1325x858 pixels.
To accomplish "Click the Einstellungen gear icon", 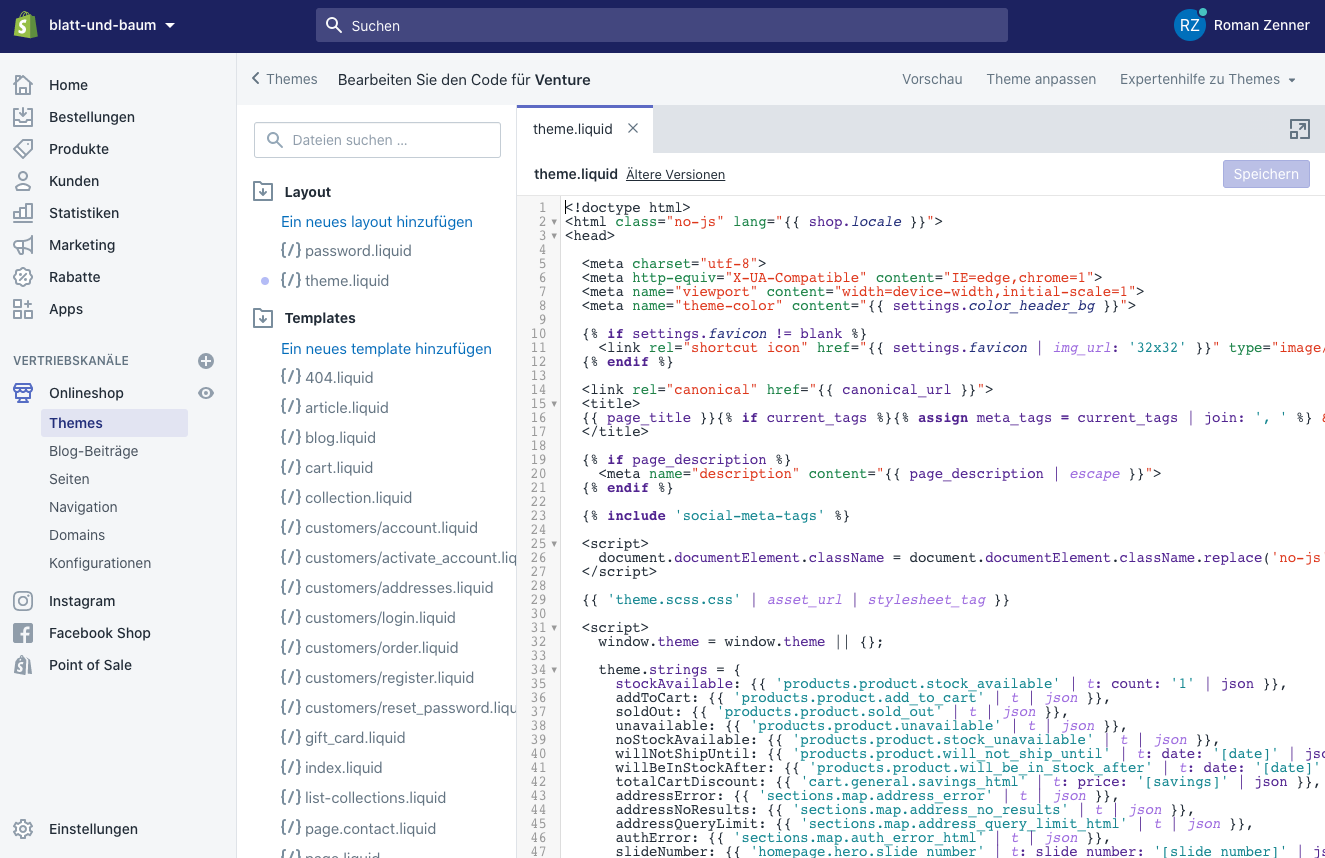I will [23, 829].
